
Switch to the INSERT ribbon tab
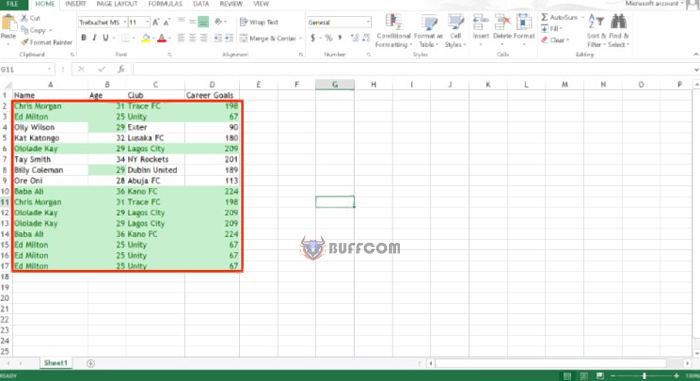point(75,4)
